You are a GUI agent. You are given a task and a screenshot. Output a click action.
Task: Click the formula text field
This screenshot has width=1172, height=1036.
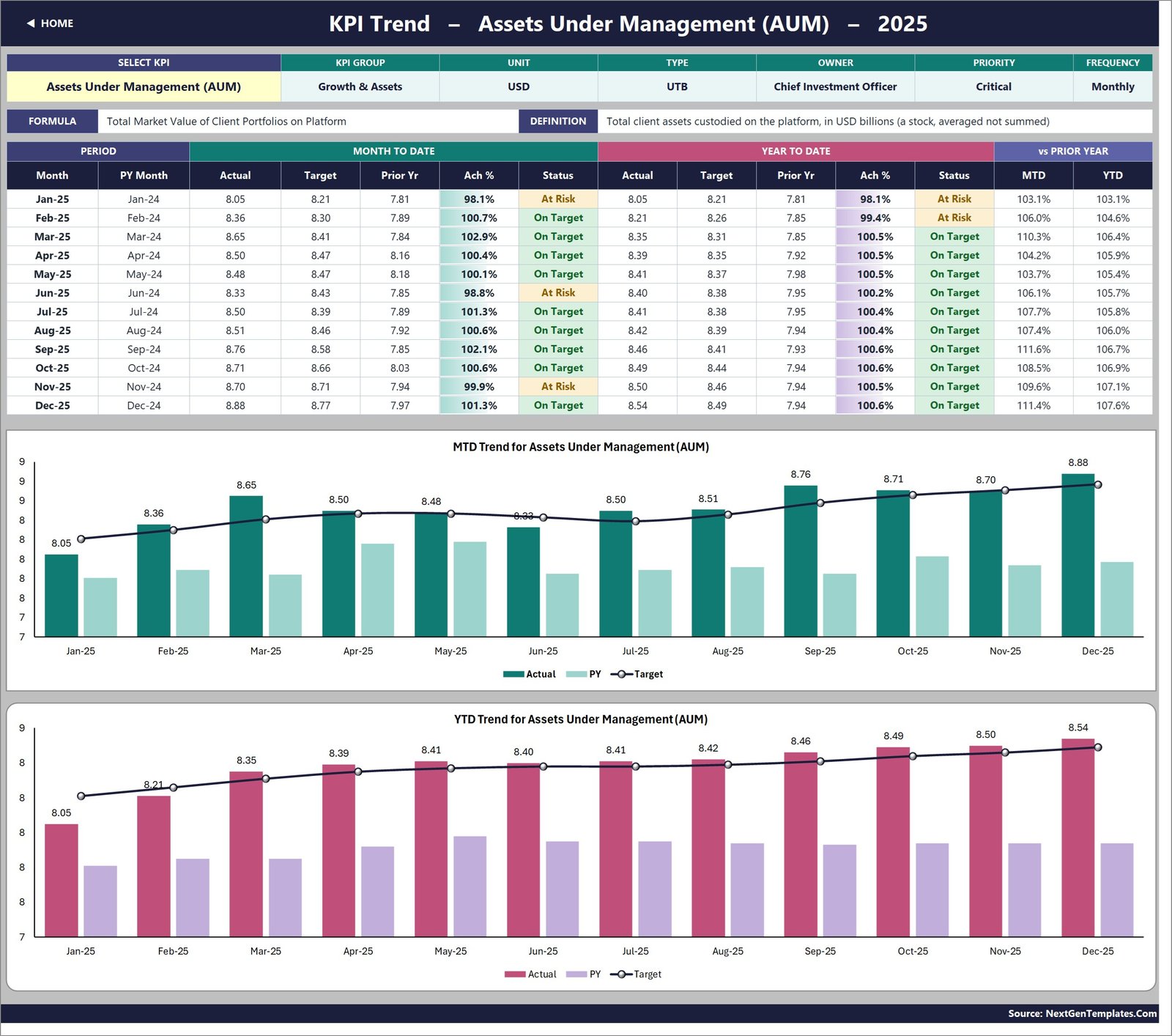(x=308, y=122)
